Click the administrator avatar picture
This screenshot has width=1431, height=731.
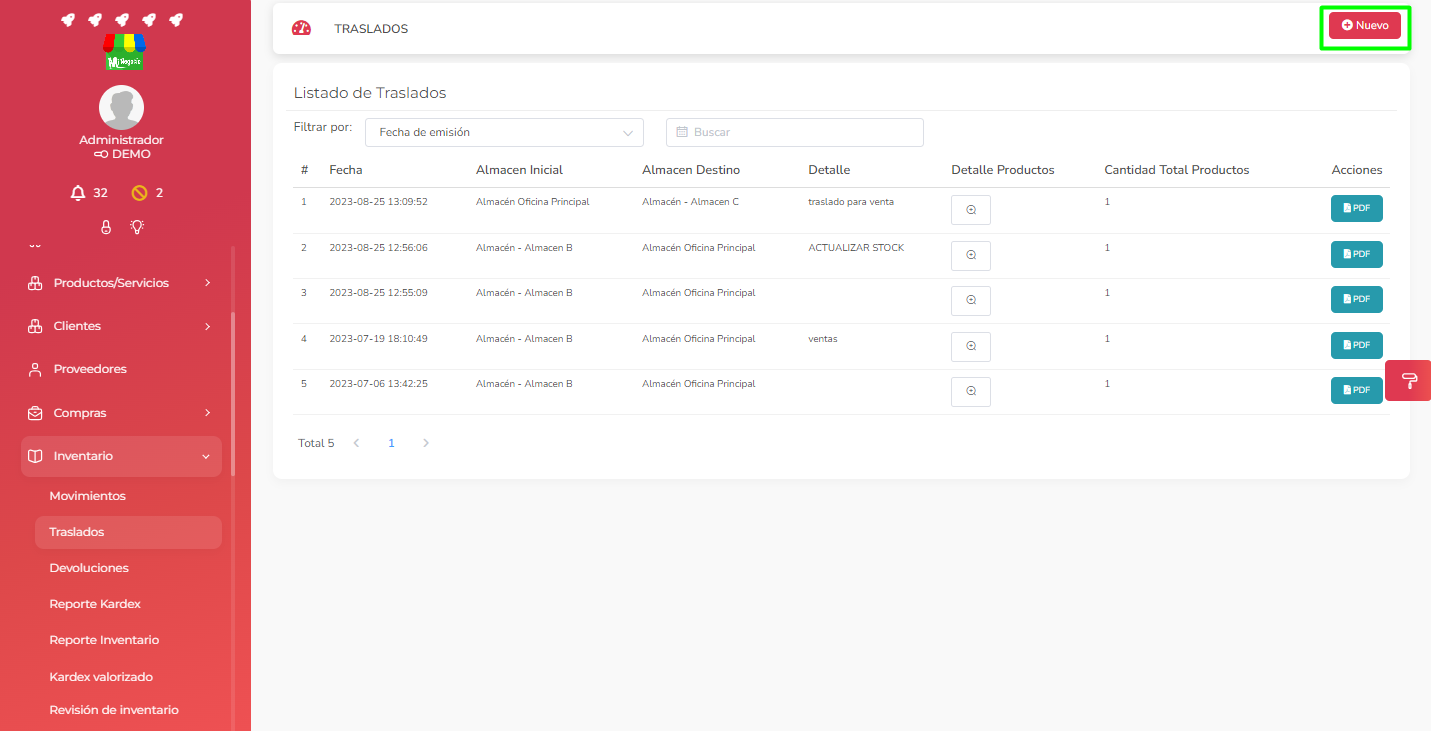coord(121,107)
